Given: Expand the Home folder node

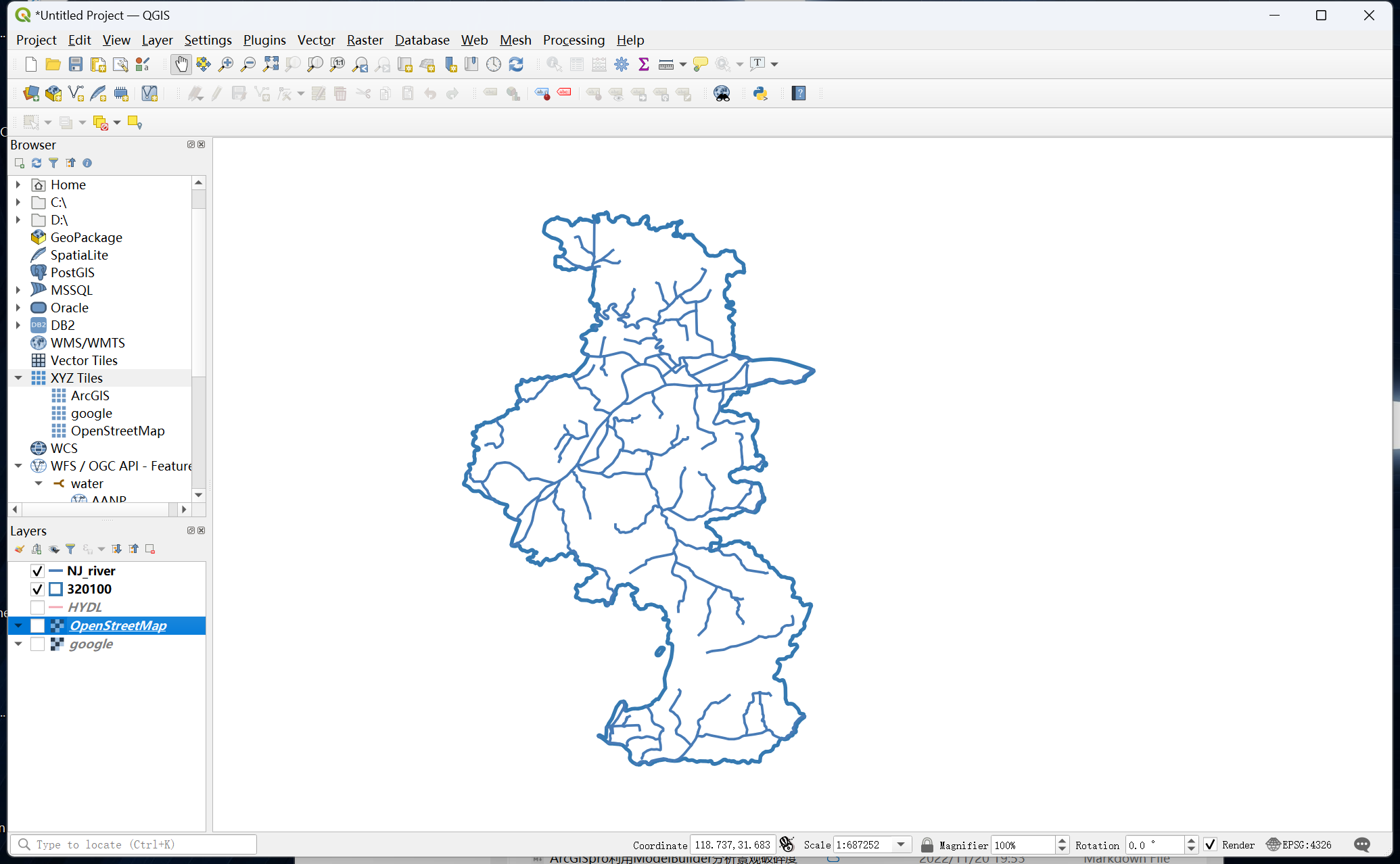Looking at the screenshot, I should pos(18,185).
